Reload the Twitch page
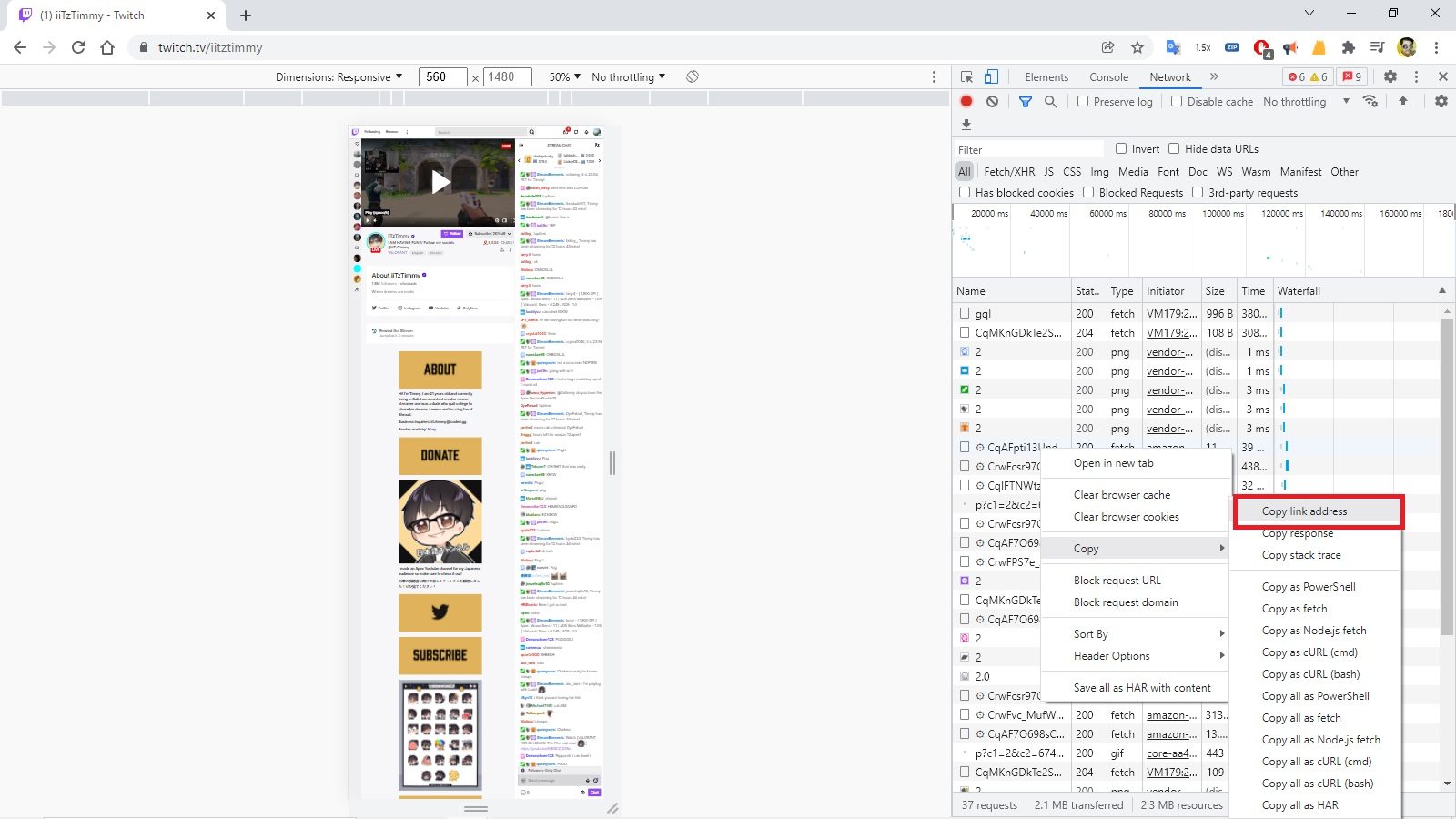Image resolution: width=1456 pixels, height=819 pixels. (x=78, y=47)
